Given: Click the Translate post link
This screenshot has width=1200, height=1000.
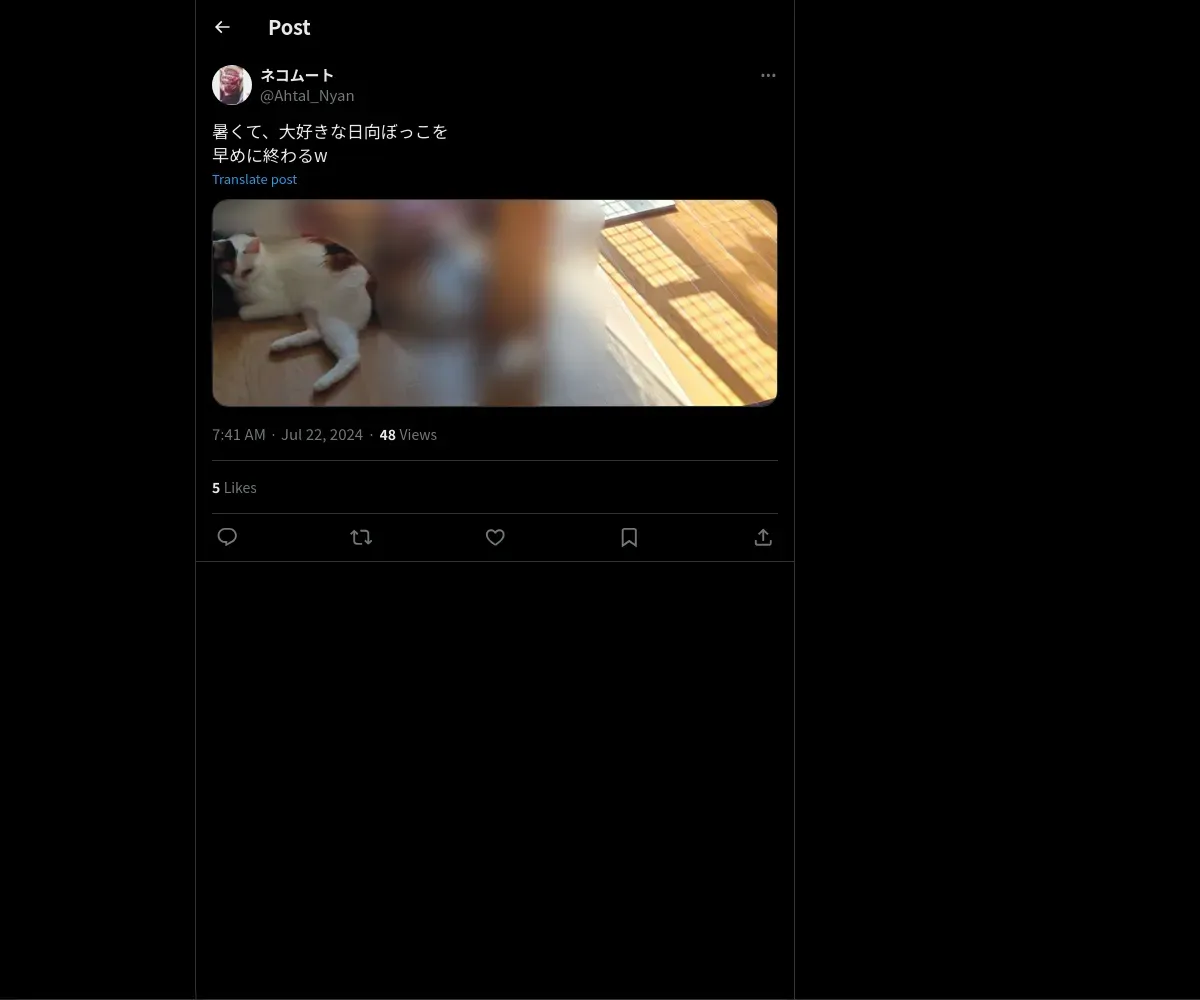Looking at the screenshot, I should click(254, 179).
